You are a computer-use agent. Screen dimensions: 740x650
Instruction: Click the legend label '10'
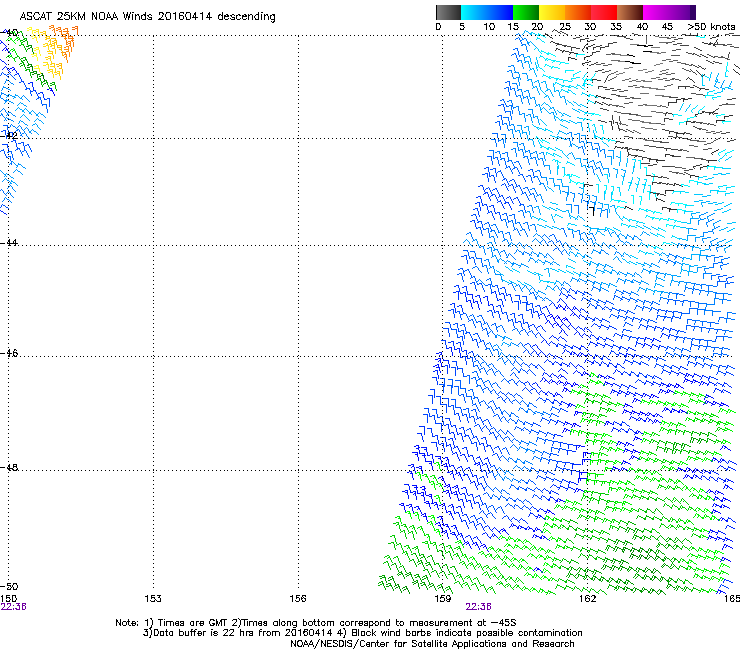[489, 27]
